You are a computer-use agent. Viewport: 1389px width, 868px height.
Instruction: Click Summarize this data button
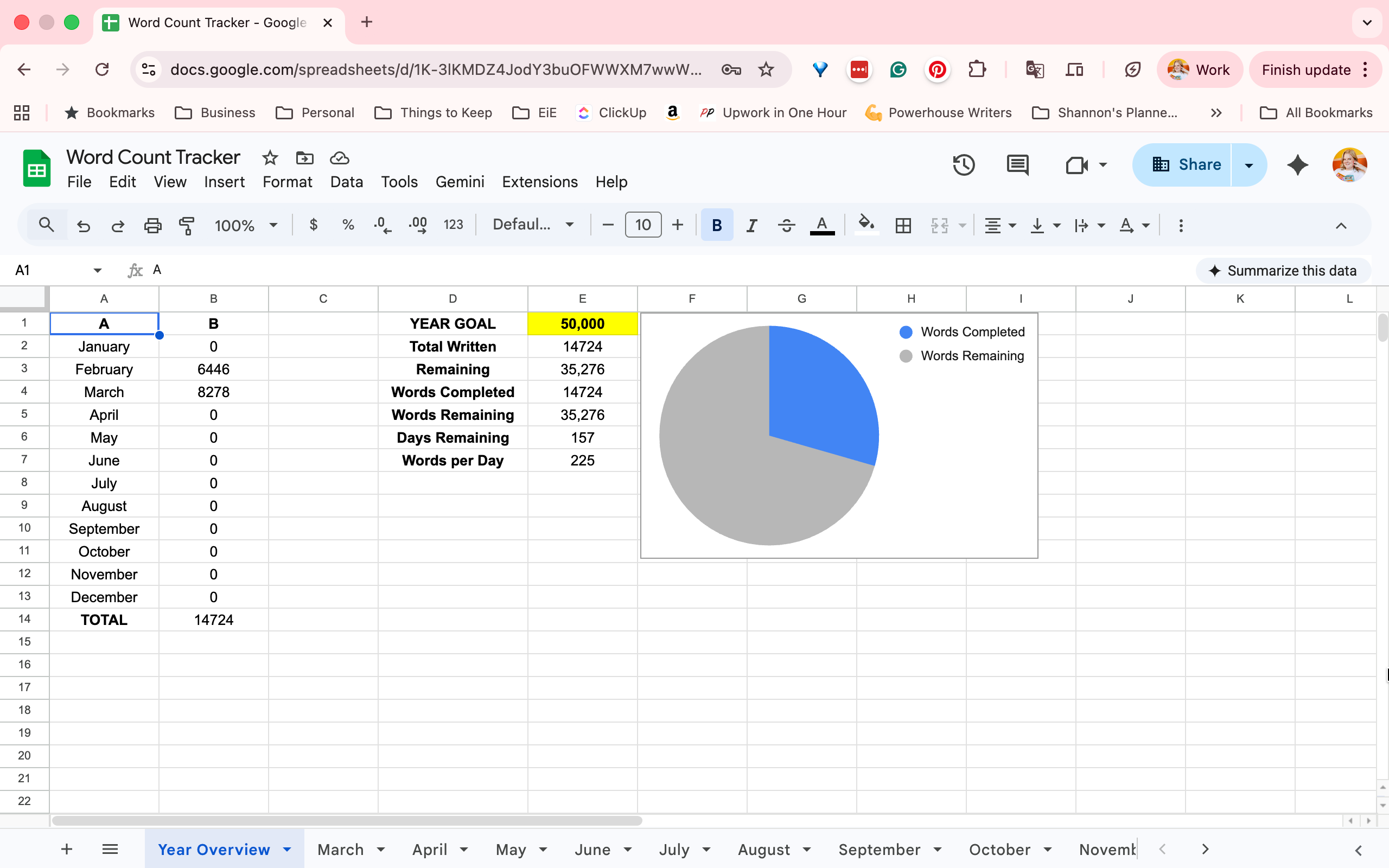tap(1283, 270)
